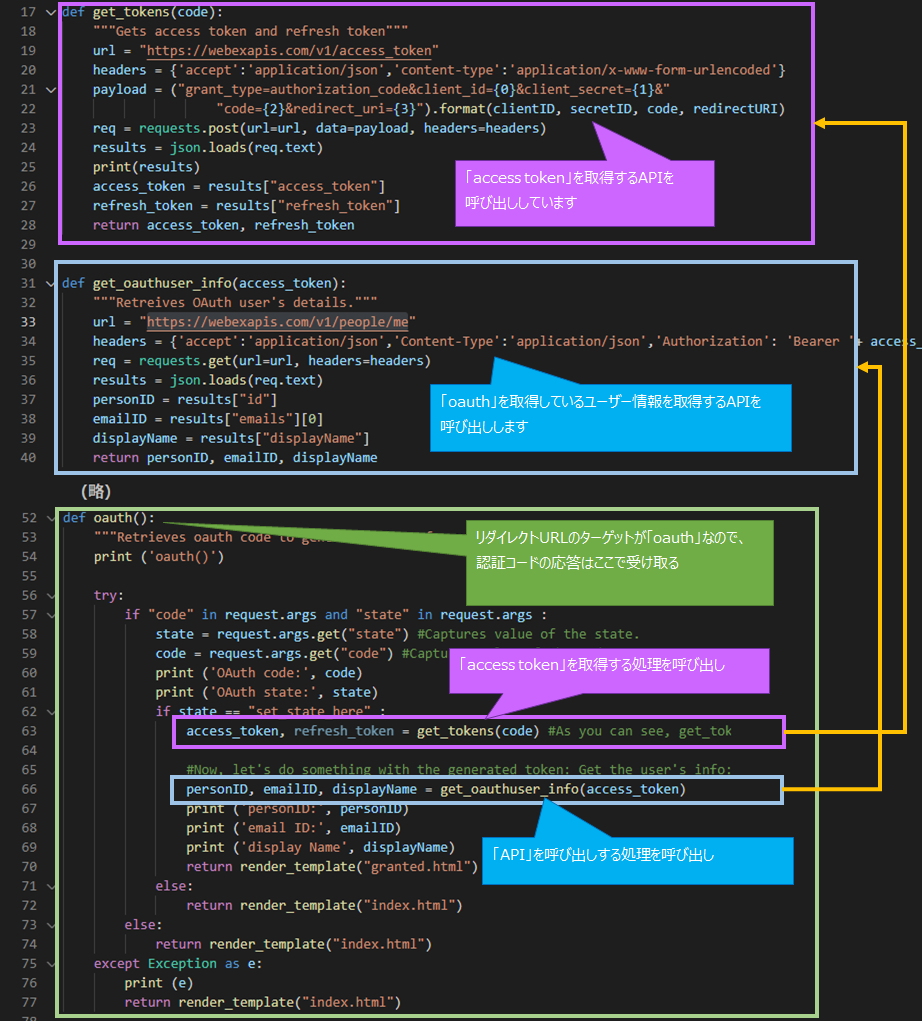Viewport: 922px width, 1021px height.
Task: Collapse the oauth function fold chevron
Action: pos(52,518)
